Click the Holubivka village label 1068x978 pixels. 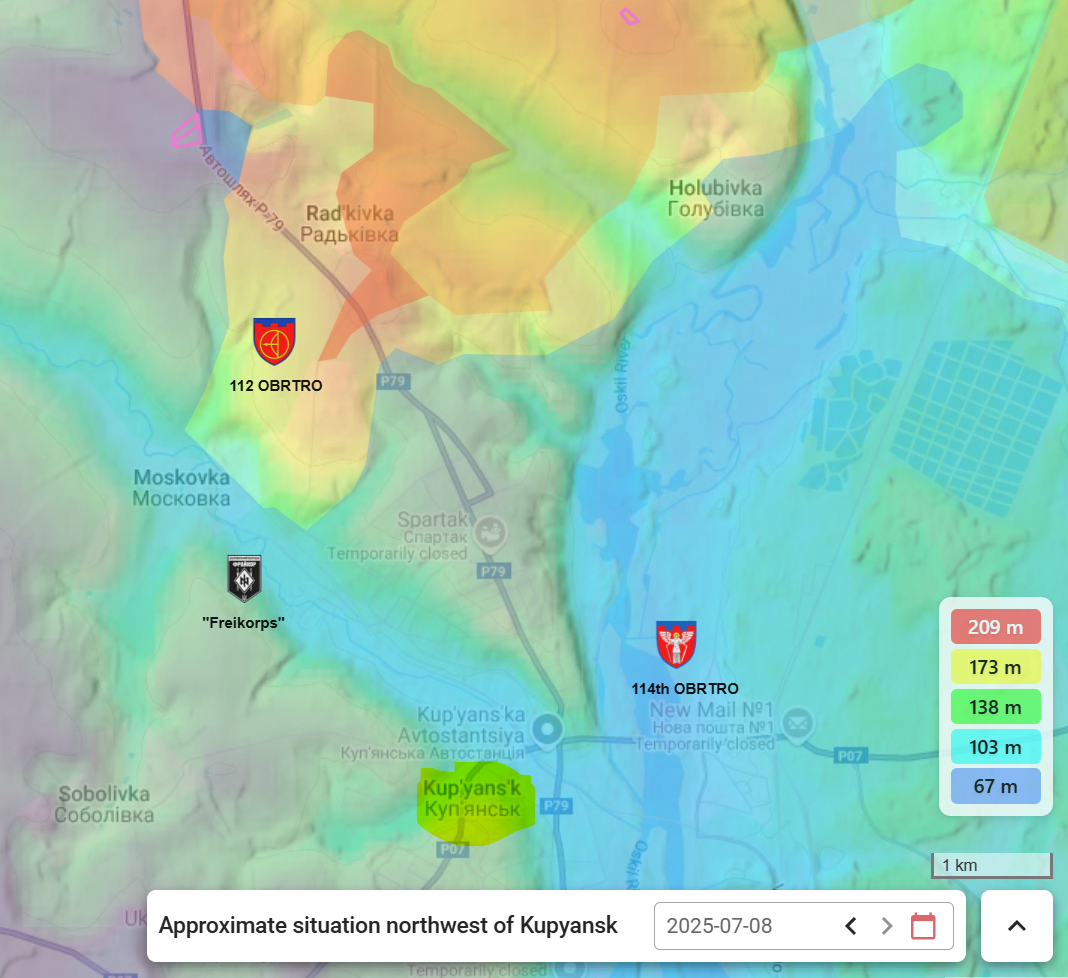click(715, 198)
